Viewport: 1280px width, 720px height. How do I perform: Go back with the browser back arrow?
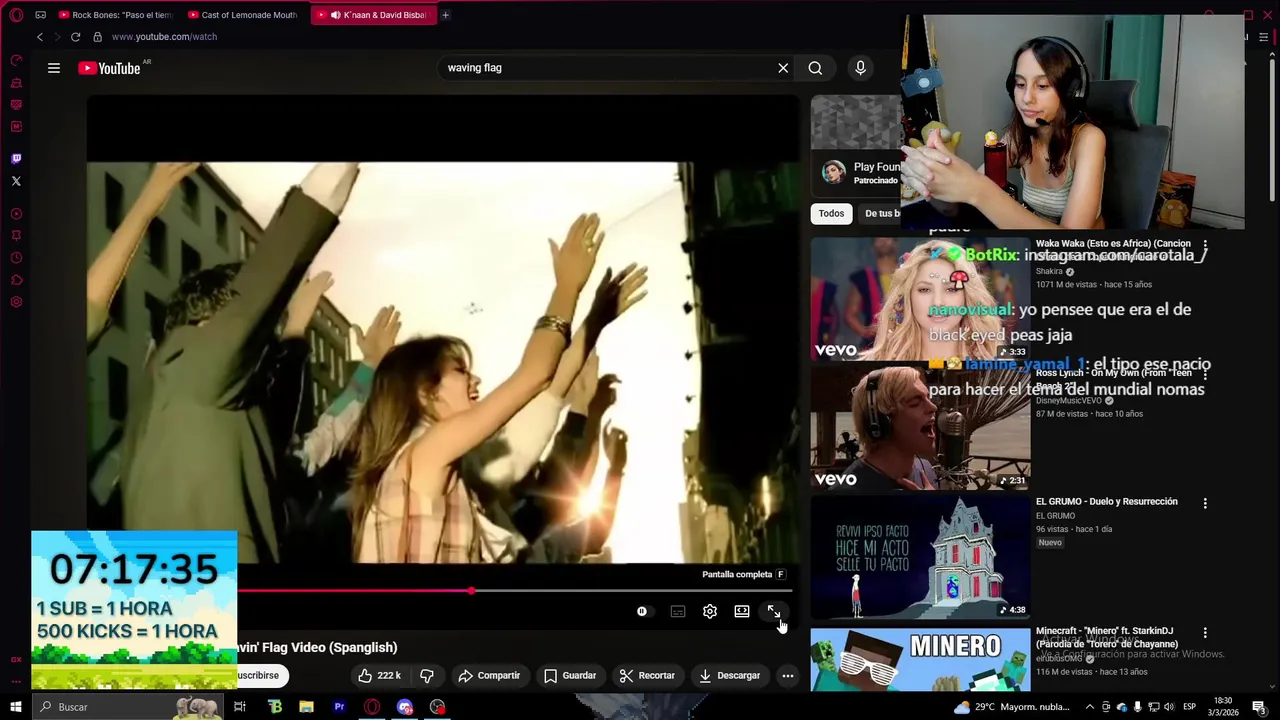[x=40, y=37]
